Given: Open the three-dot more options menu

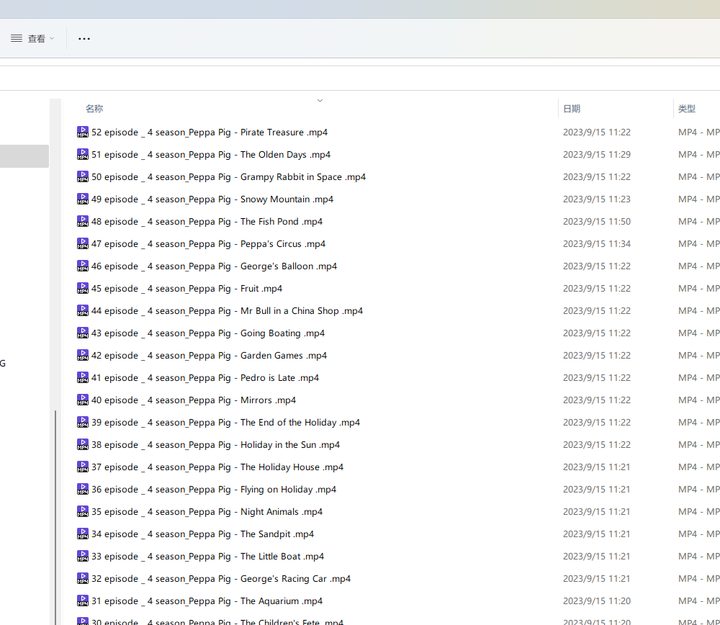Looking at the screenshot, I should pos(84,39).
